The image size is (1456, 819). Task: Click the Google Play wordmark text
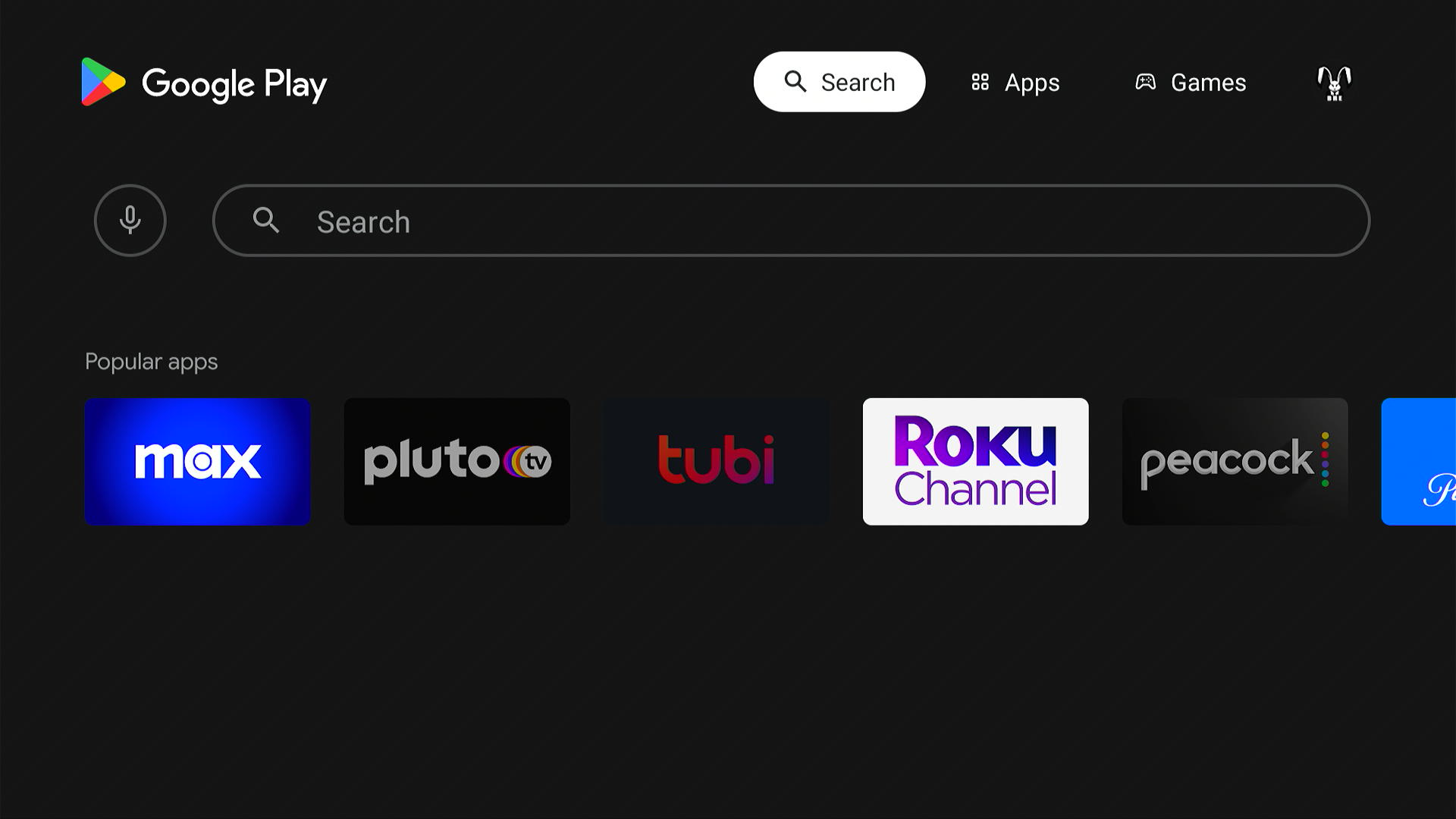(x=234, y=84)
